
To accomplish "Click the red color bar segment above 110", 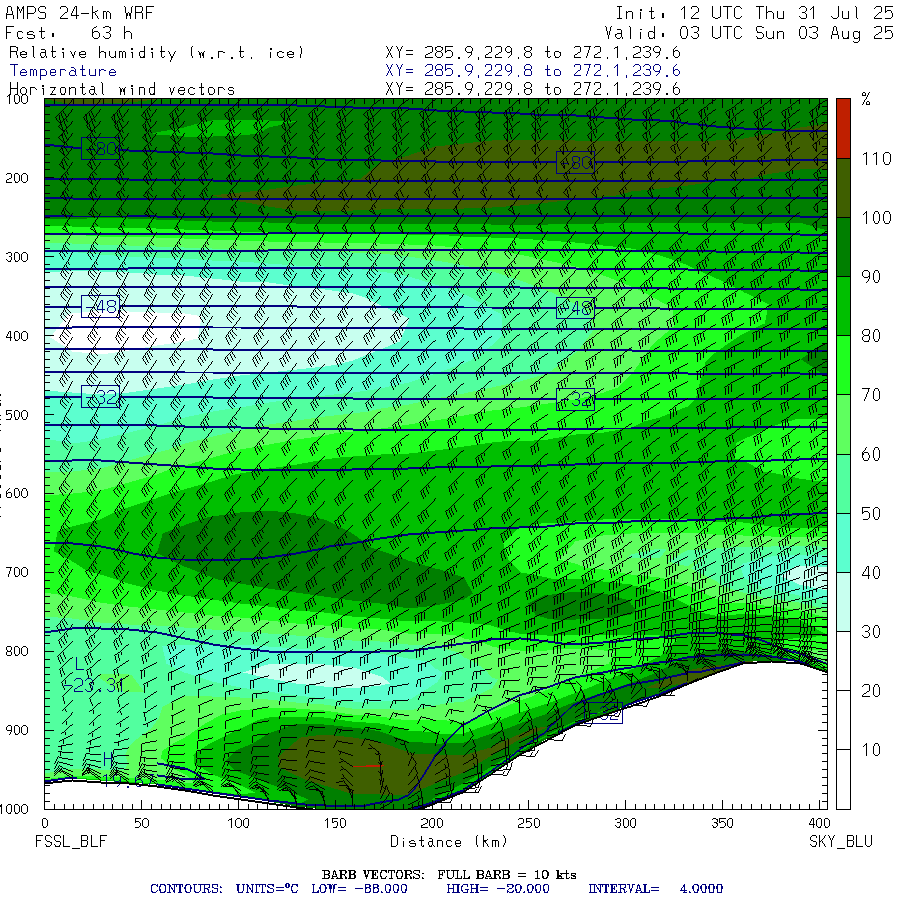I will click(843, 128).
